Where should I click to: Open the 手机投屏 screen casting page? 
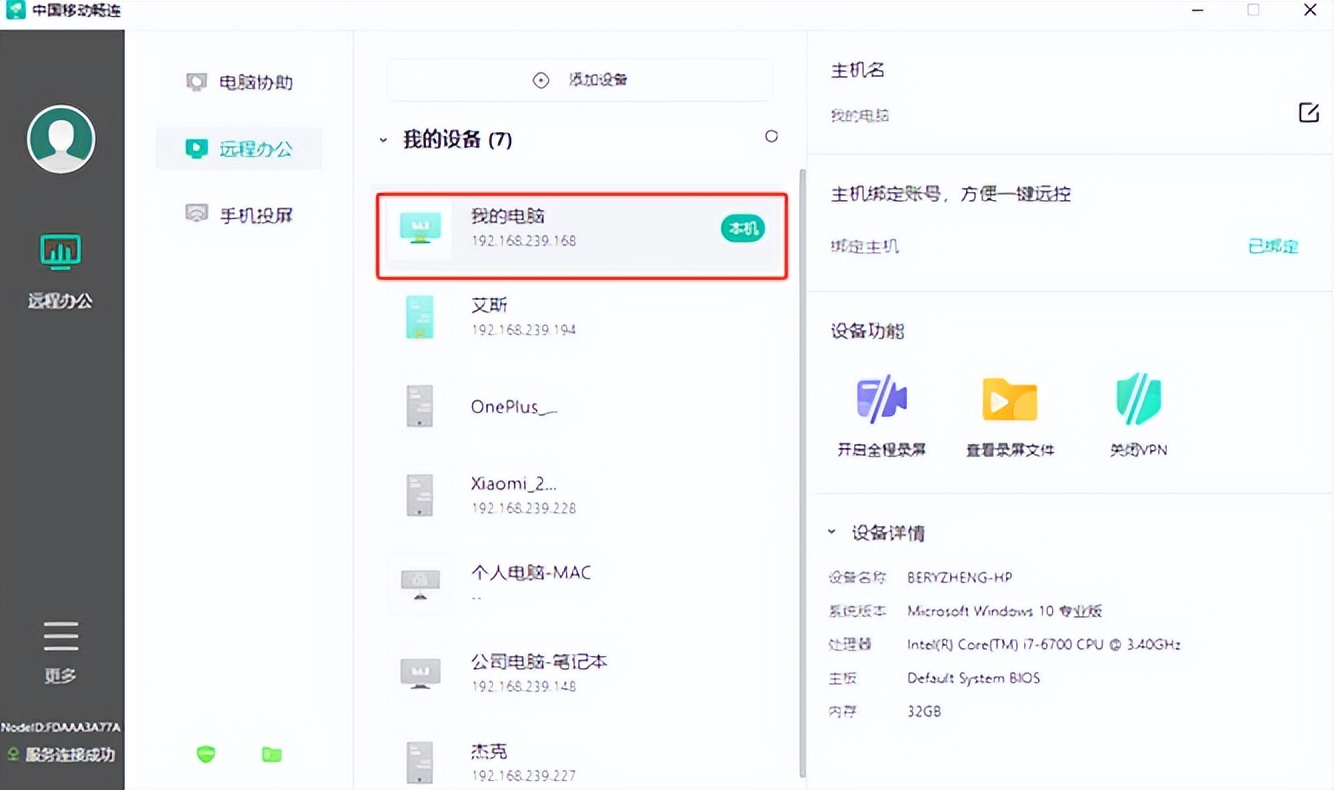click(x=240, y=214)
